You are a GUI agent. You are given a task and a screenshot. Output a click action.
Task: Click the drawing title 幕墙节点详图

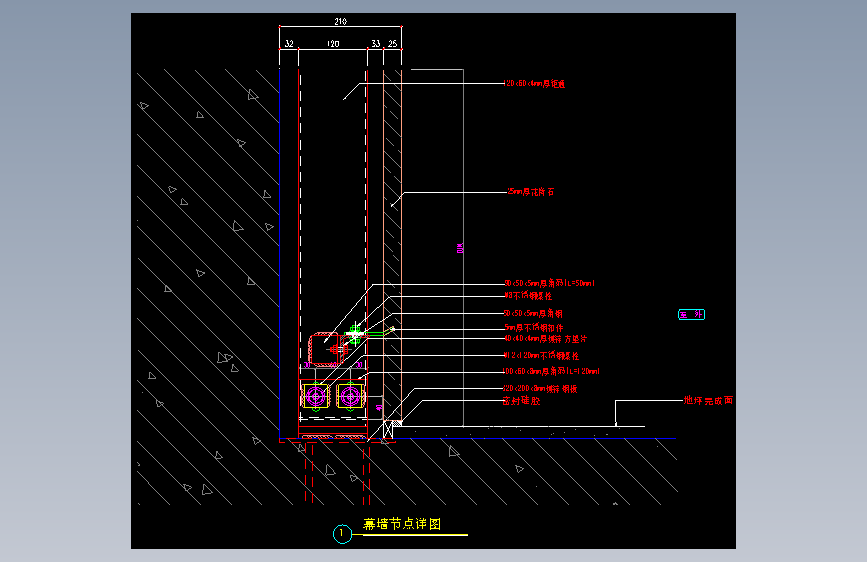click(x=402, y=523)
